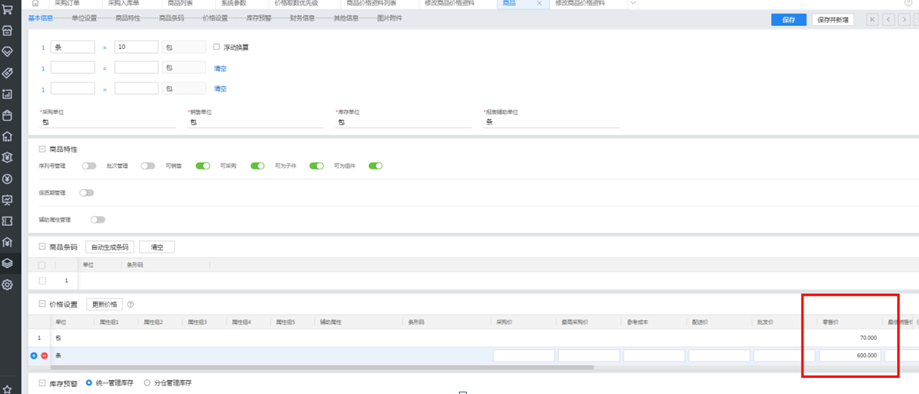Click the blue 保存 button
Screen dimensions: 919x394
point(788,19)
